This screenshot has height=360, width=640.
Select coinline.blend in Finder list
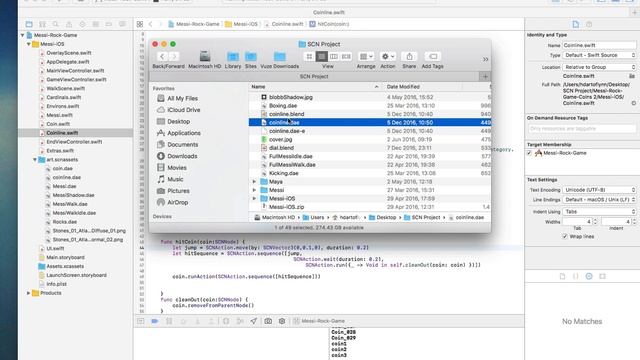[x=370, y=114]
